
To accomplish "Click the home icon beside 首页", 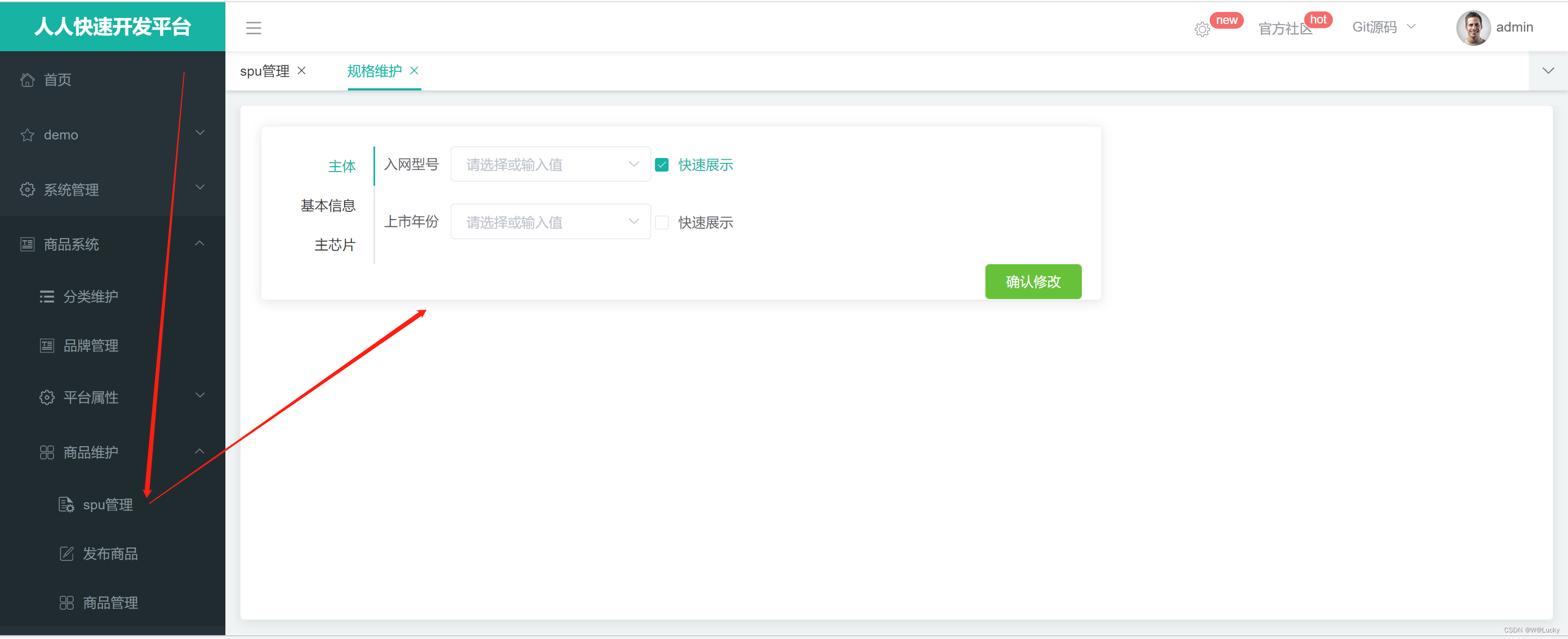I will click(x=27, y=80).
